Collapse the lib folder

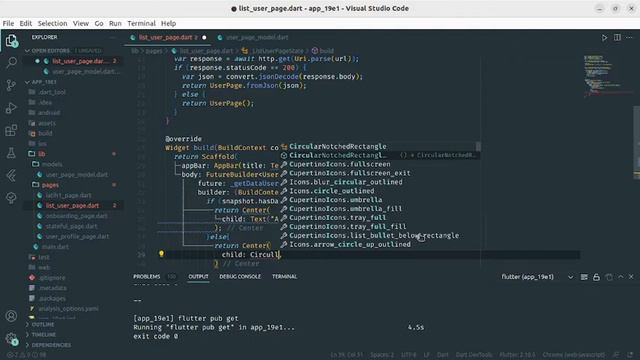pyautogui.click(x=73, y=154)
